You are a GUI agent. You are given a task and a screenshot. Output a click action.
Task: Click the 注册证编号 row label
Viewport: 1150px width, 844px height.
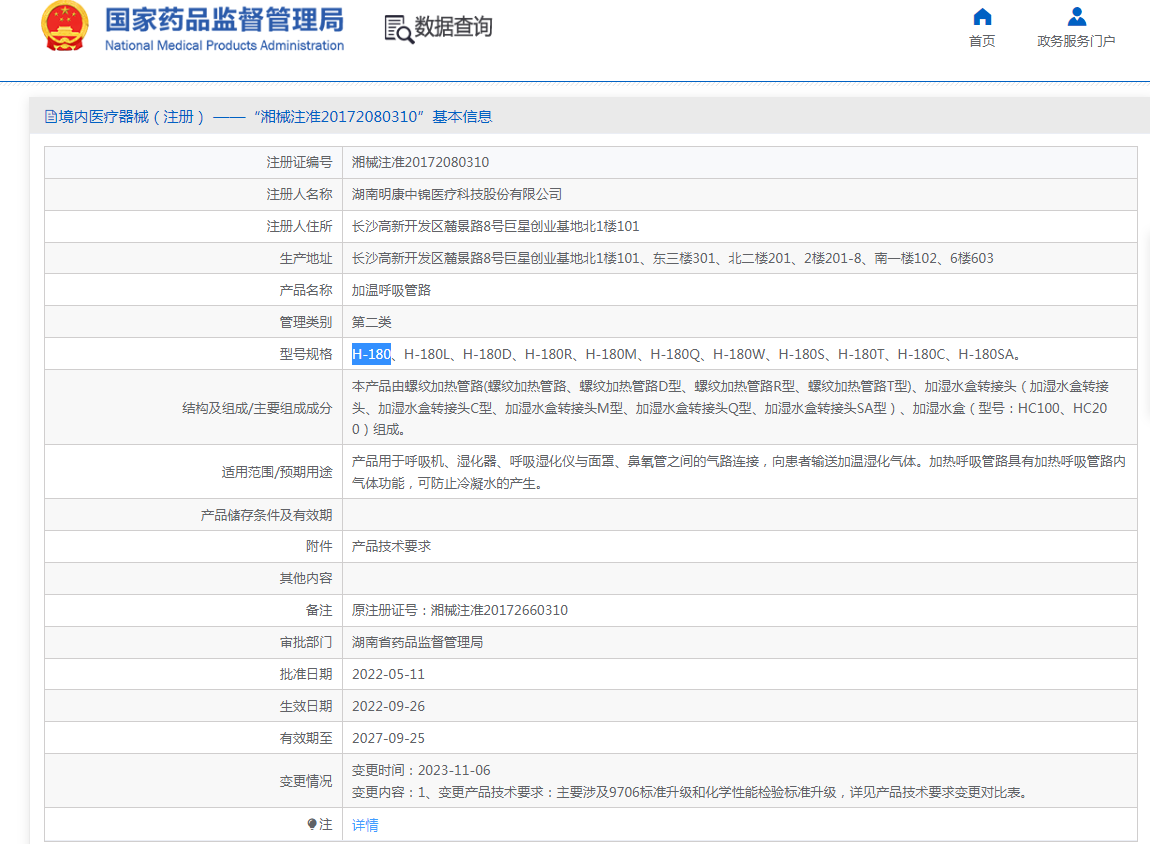click(x=299, y=162)
